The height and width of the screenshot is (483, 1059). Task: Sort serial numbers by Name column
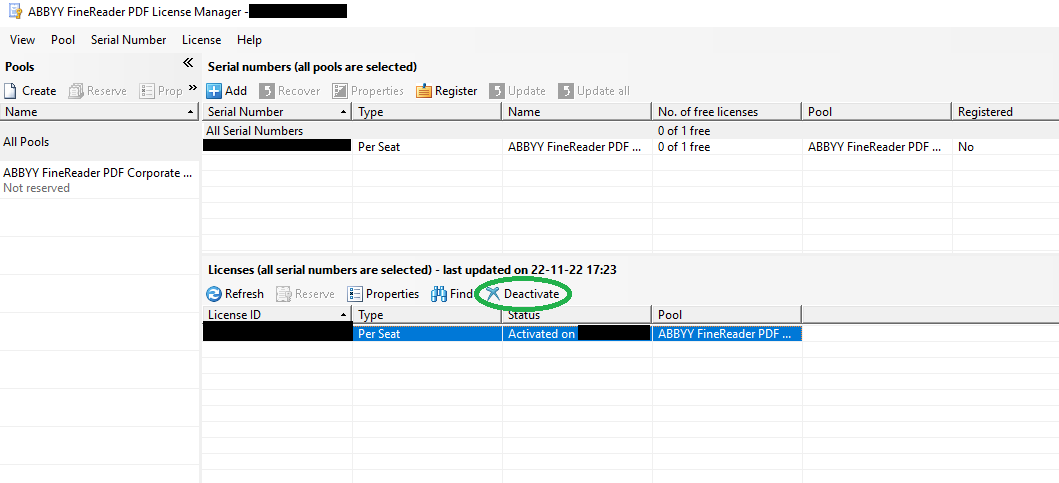pos(577,111)
